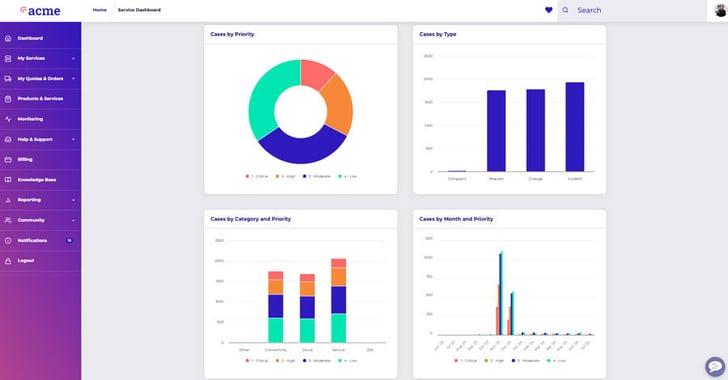Image resolution: width=728 pixels, height=380 pixels.
Task: Click the Products & Services box icon
Action: click(8, 99)
